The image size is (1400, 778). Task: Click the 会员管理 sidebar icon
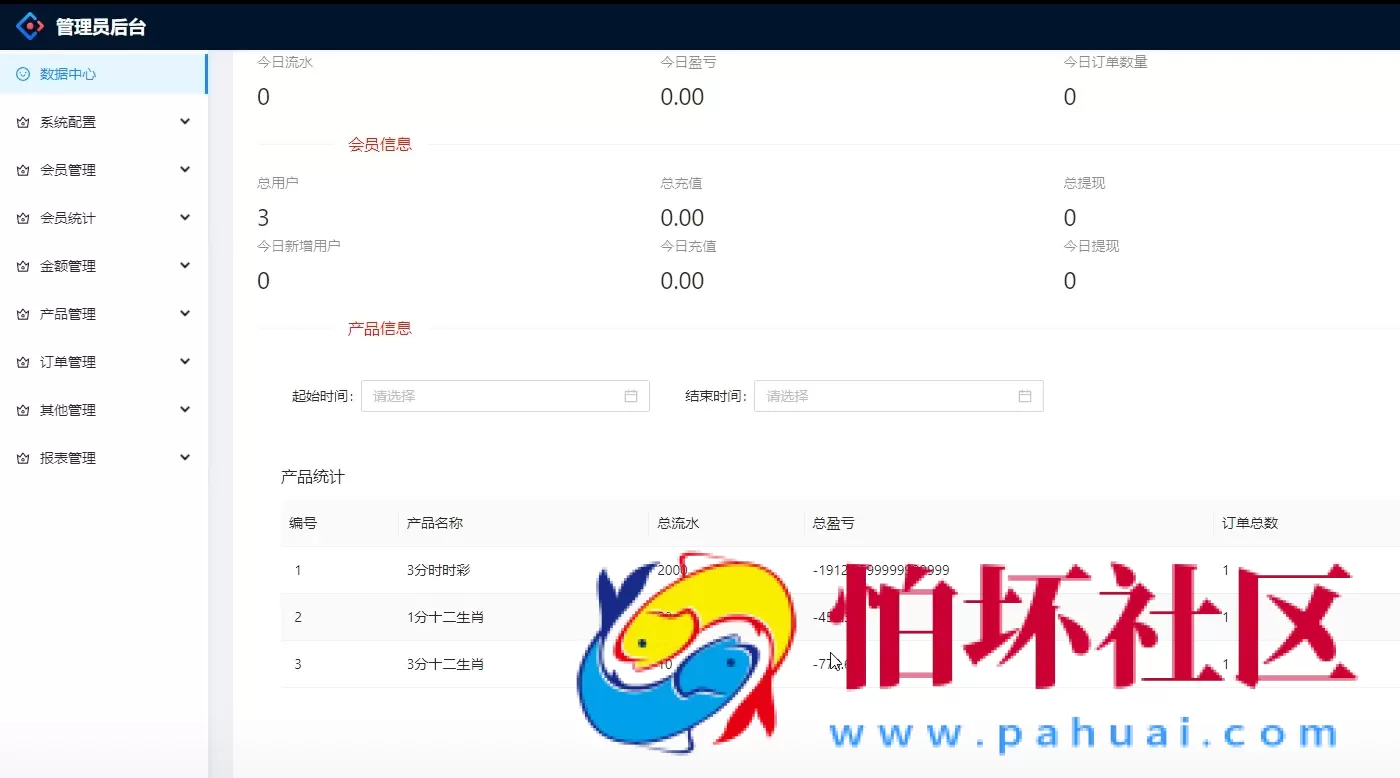pyautogui.click(x=22, y=169)
